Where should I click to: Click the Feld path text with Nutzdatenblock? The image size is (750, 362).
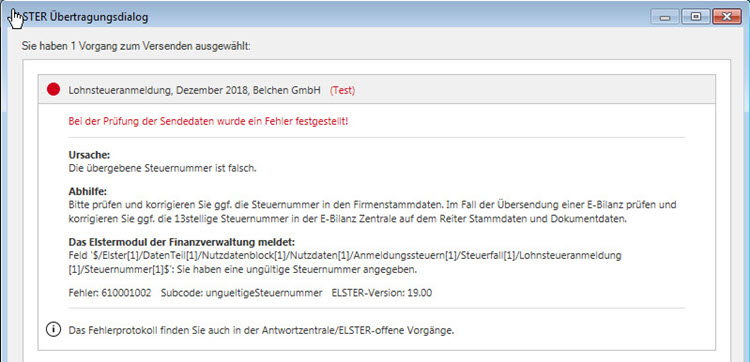click(x=345, y=262)
